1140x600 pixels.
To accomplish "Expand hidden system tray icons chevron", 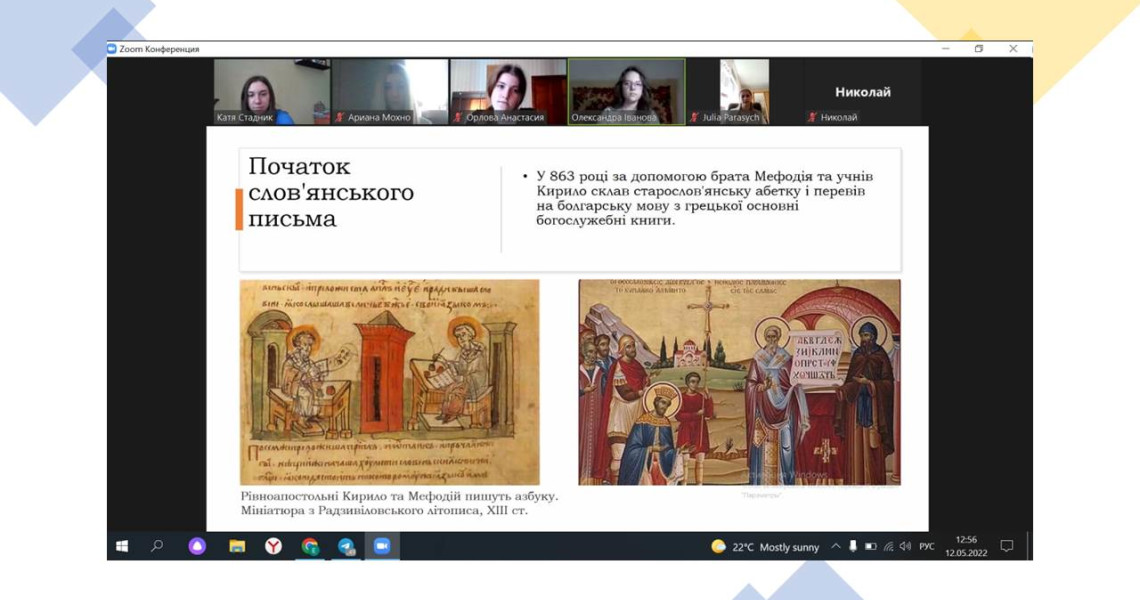I will (x=835, y=546).
